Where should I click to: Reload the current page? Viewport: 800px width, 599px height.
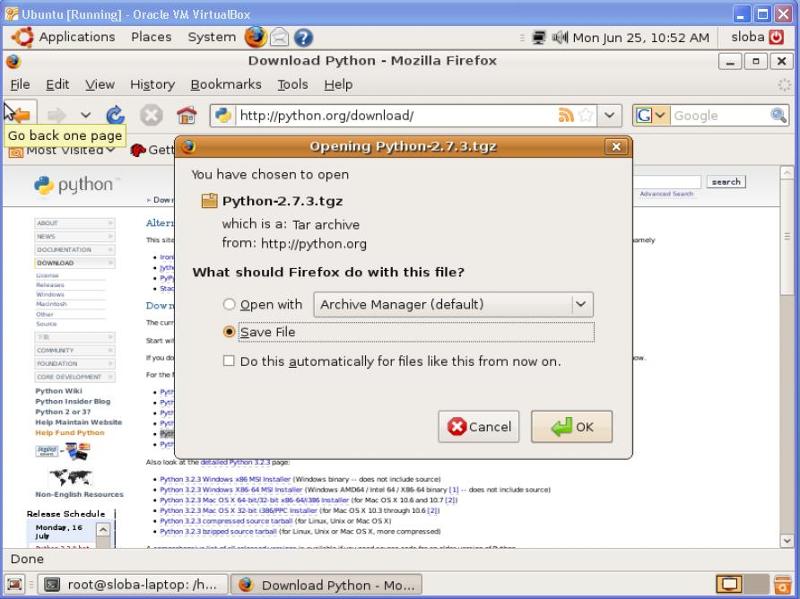tap(115, 116)
